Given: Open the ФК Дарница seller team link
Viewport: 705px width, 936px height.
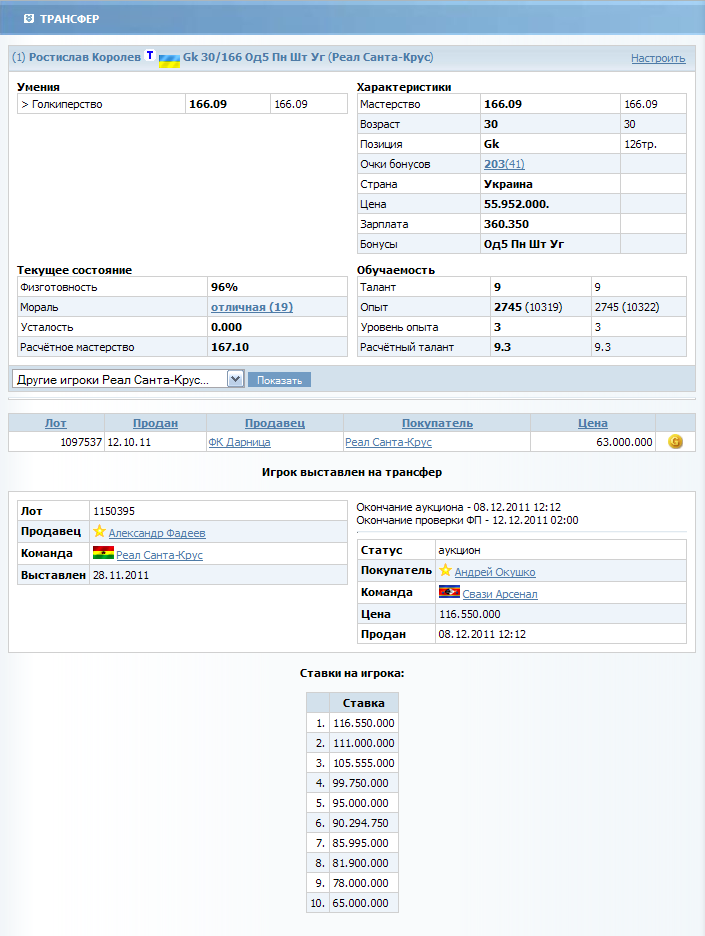Looking at the screenshot, I should click(x=238, y=442).
